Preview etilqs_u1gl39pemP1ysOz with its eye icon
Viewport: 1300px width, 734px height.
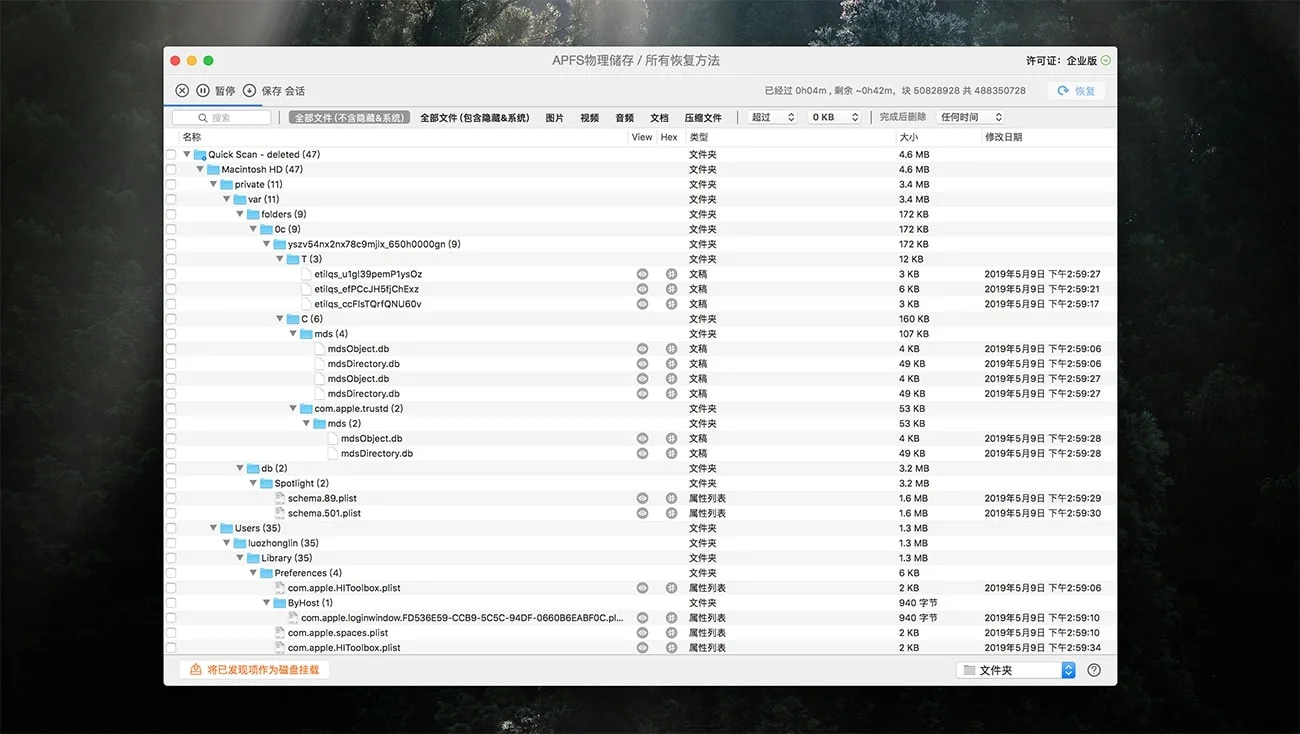643,273
